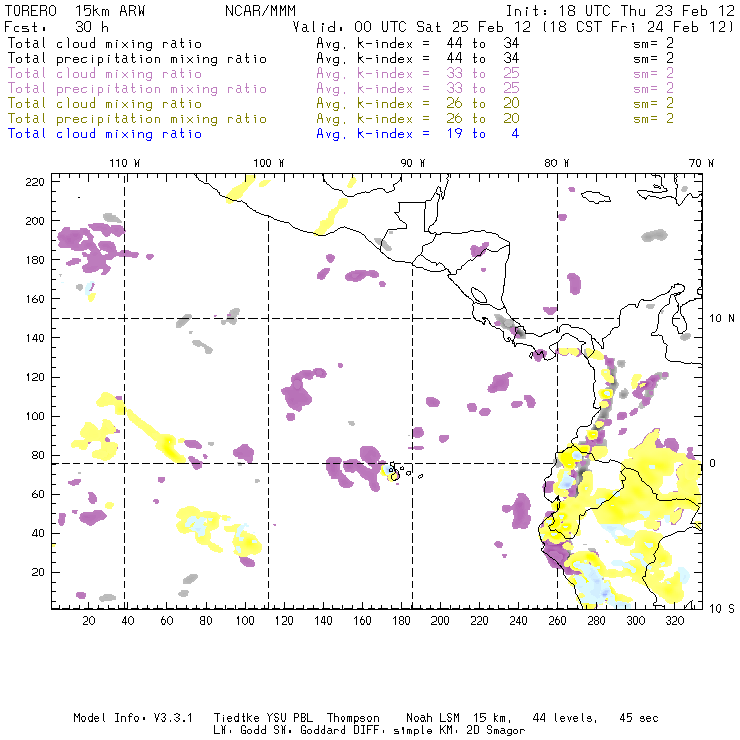Image resolution: width=740 pixels, height=740 pixels.
Task: Click the 'TORERO 15km ARW' title text
Action: [x=75, y=11]
